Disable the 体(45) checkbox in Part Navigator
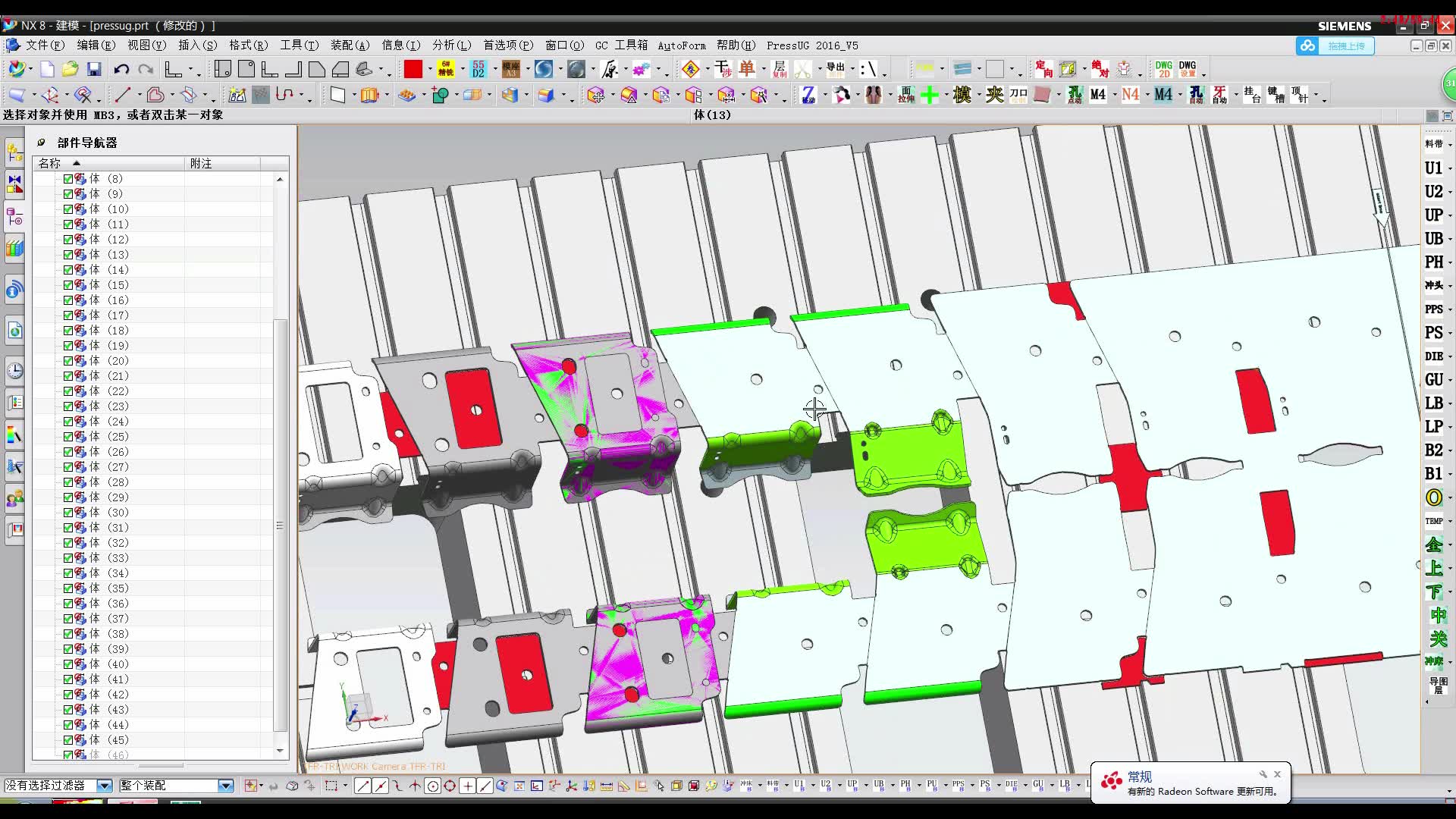1456x819 pixels. point(68,740)
